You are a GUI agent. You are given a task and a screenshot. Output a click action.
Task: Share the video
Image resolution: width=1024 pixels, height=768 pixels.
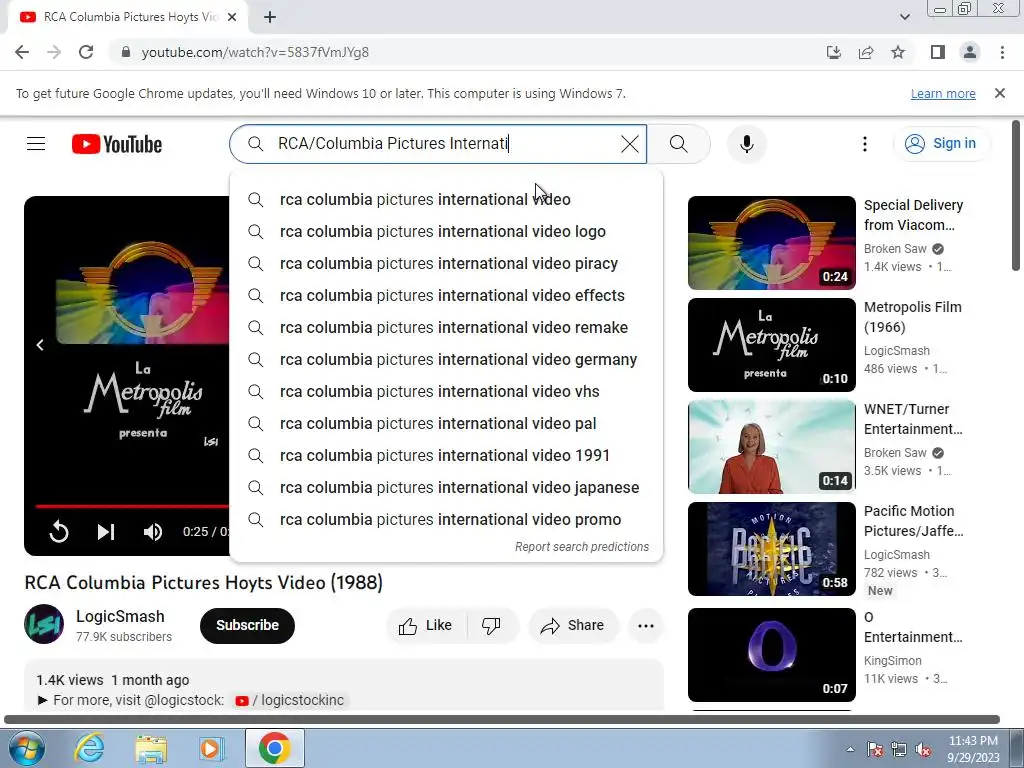pyautogui.click(x=573, y=626)
